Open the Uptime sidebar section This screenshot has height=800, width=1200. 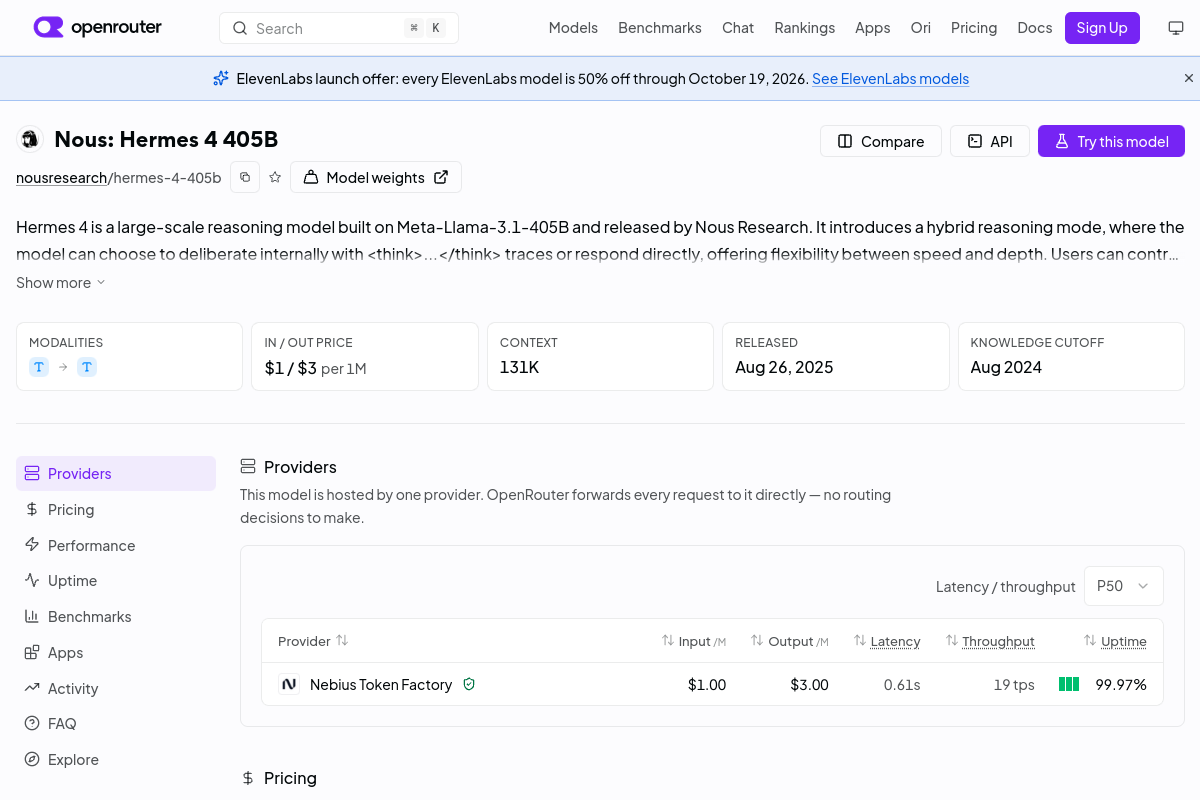[116, 581]
